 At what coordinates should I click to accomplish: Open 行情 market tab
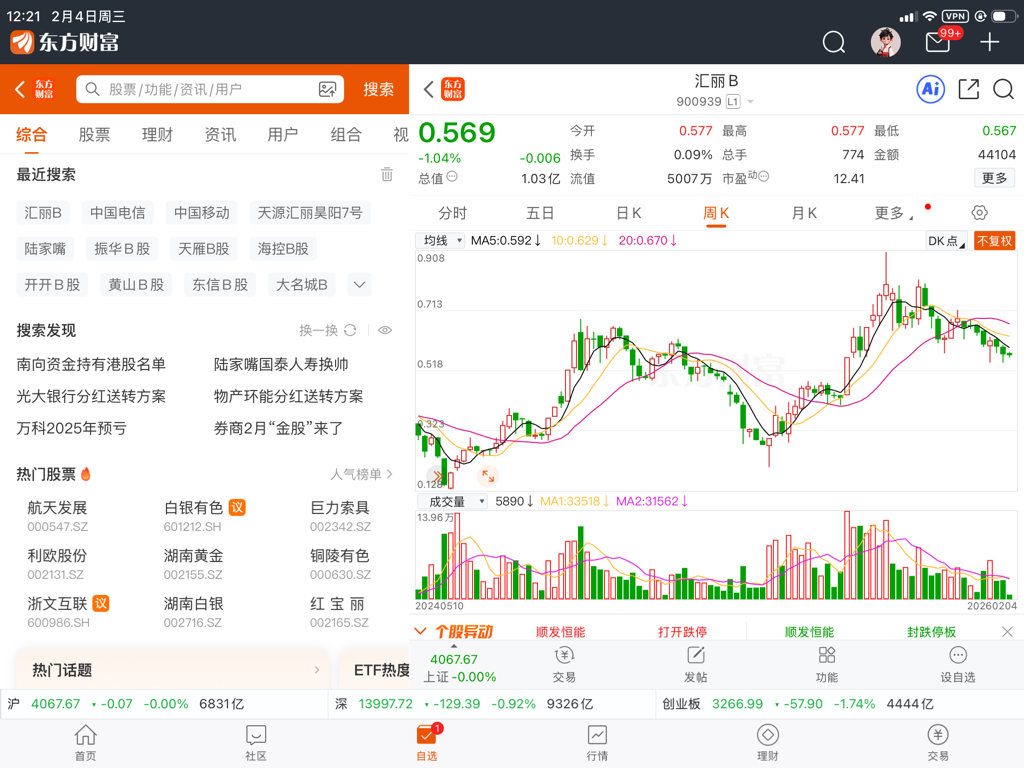click(597, 743)
